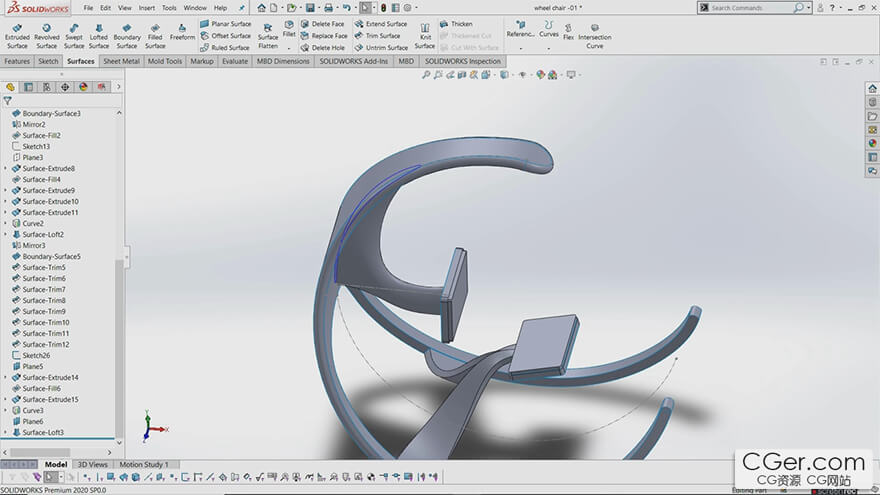Image resolution: width=880 pixels, height=495 pixels.
Task: Expand the Surface-Loft2 feature
Action: 6,235
